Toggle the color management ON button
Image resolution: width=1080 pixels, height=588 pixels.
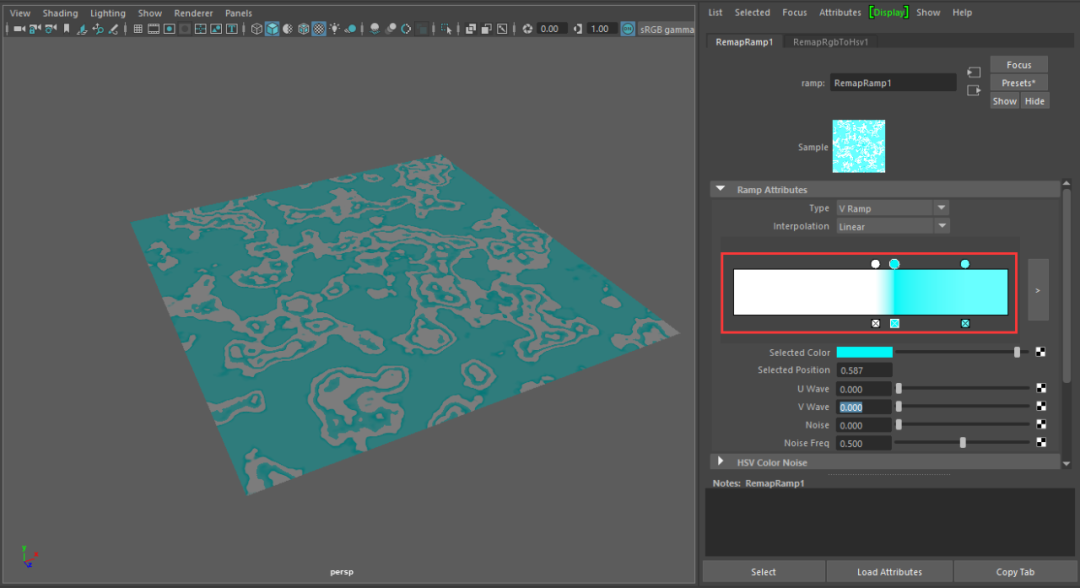tap(627, 29)
